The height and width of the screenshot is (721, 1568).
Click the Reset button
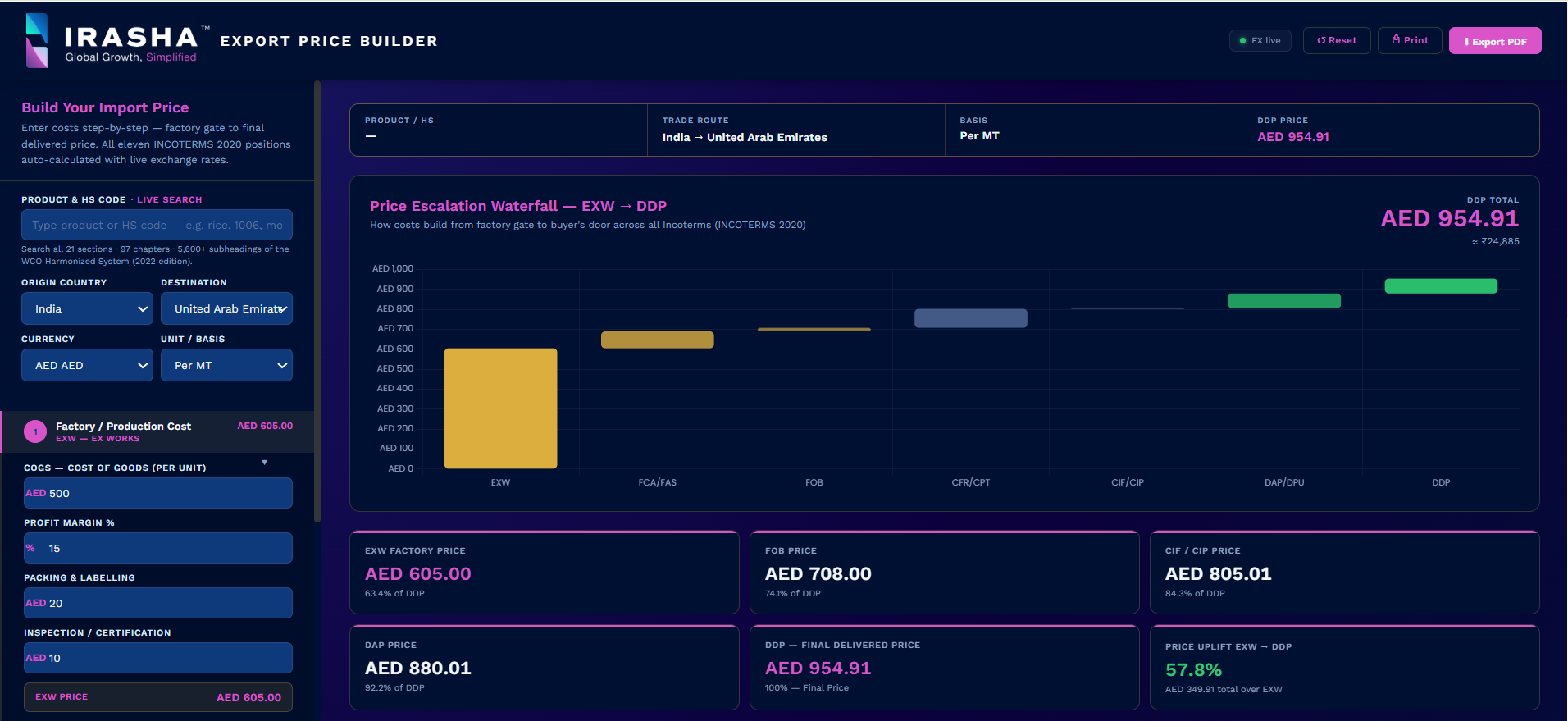1337,40
